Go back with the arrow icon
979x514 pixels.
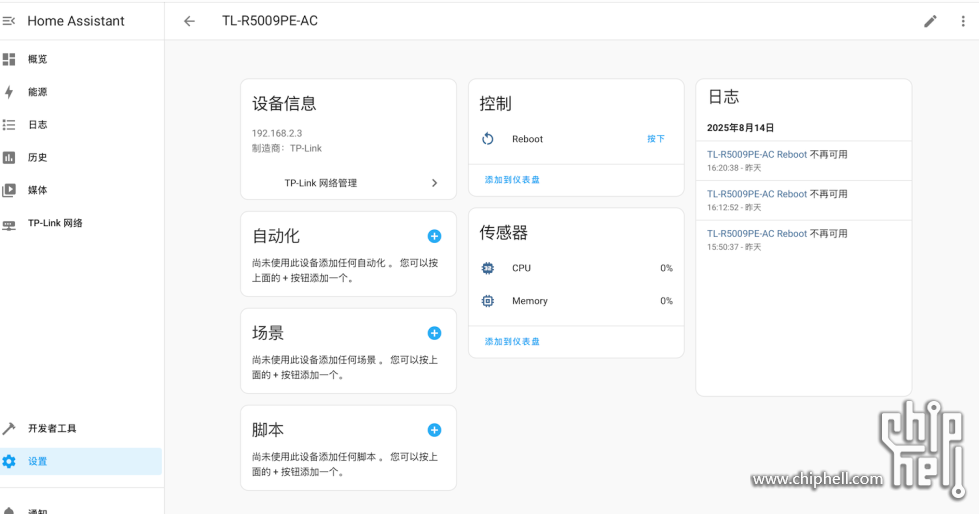pyautogui.click(x=189, y=21)
